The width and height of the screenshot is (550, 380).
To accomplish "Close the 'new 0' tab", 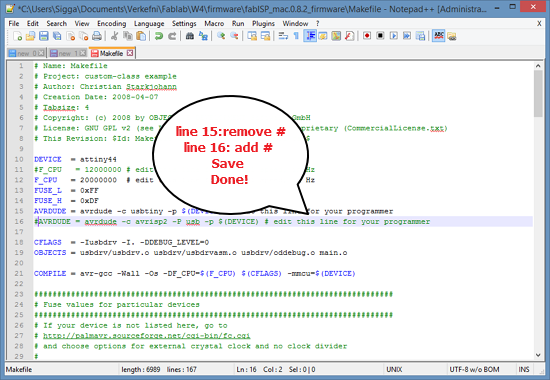I will (41, 53).
